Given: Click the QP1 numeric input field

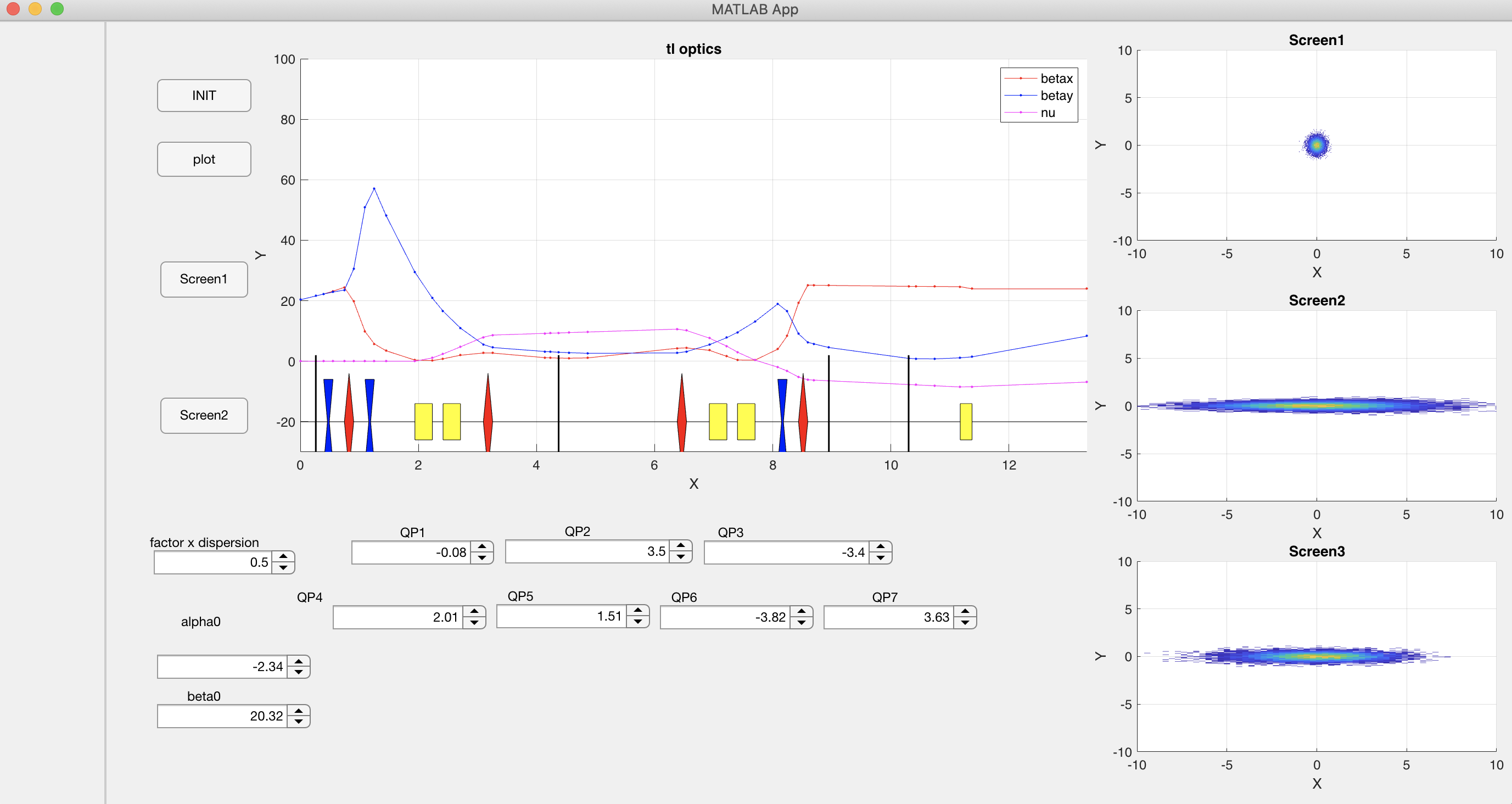Looking at the screenshot, I should (x=411, y=552).
